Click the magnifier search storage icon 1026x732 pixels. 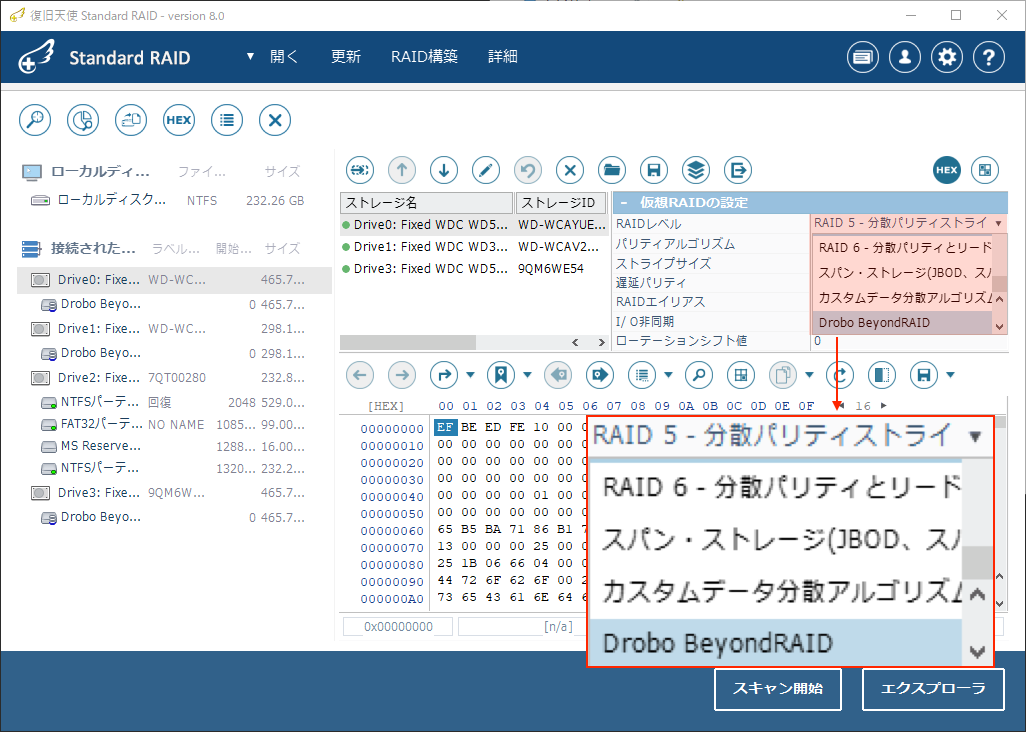click(35, 120)
